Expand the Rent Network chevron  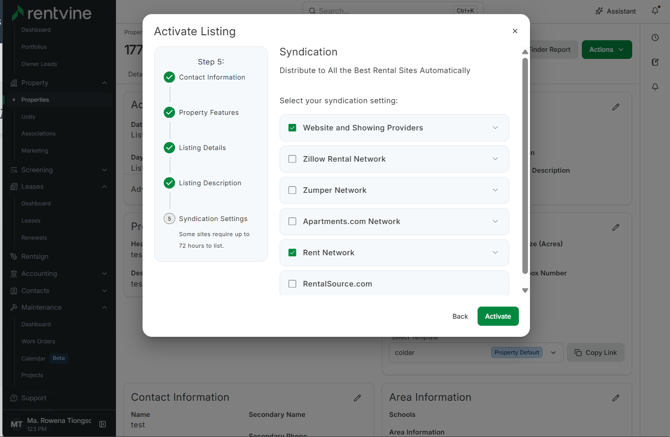(x=495, y=252)
